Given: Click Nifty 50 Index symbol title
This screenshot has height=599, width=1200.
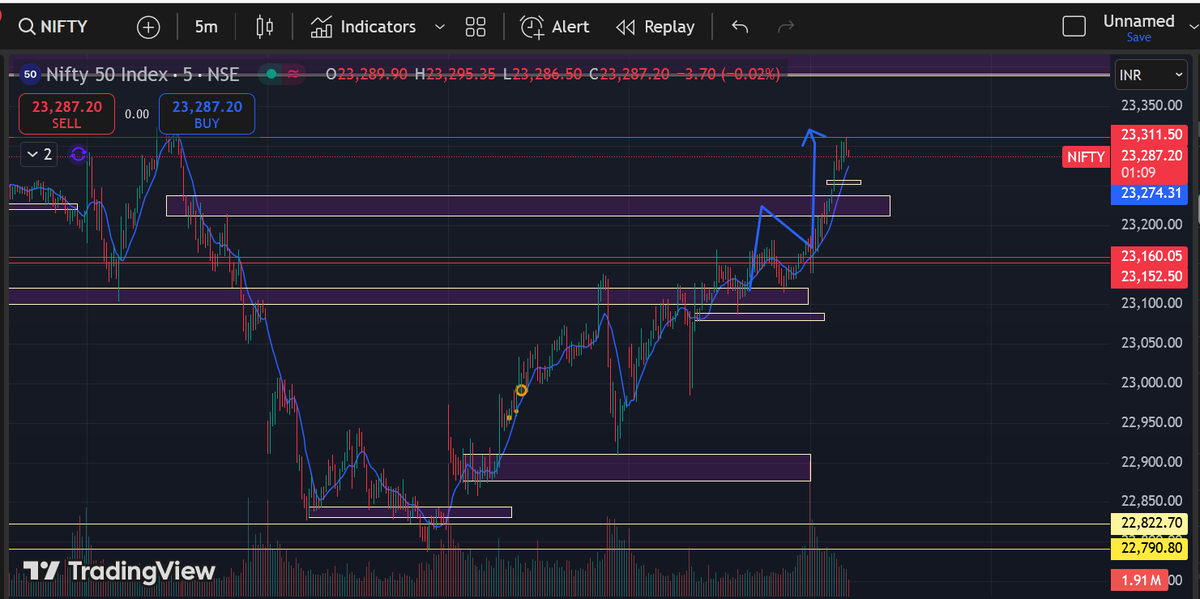Looking at the screenshot, I should (x=143, y=74).
